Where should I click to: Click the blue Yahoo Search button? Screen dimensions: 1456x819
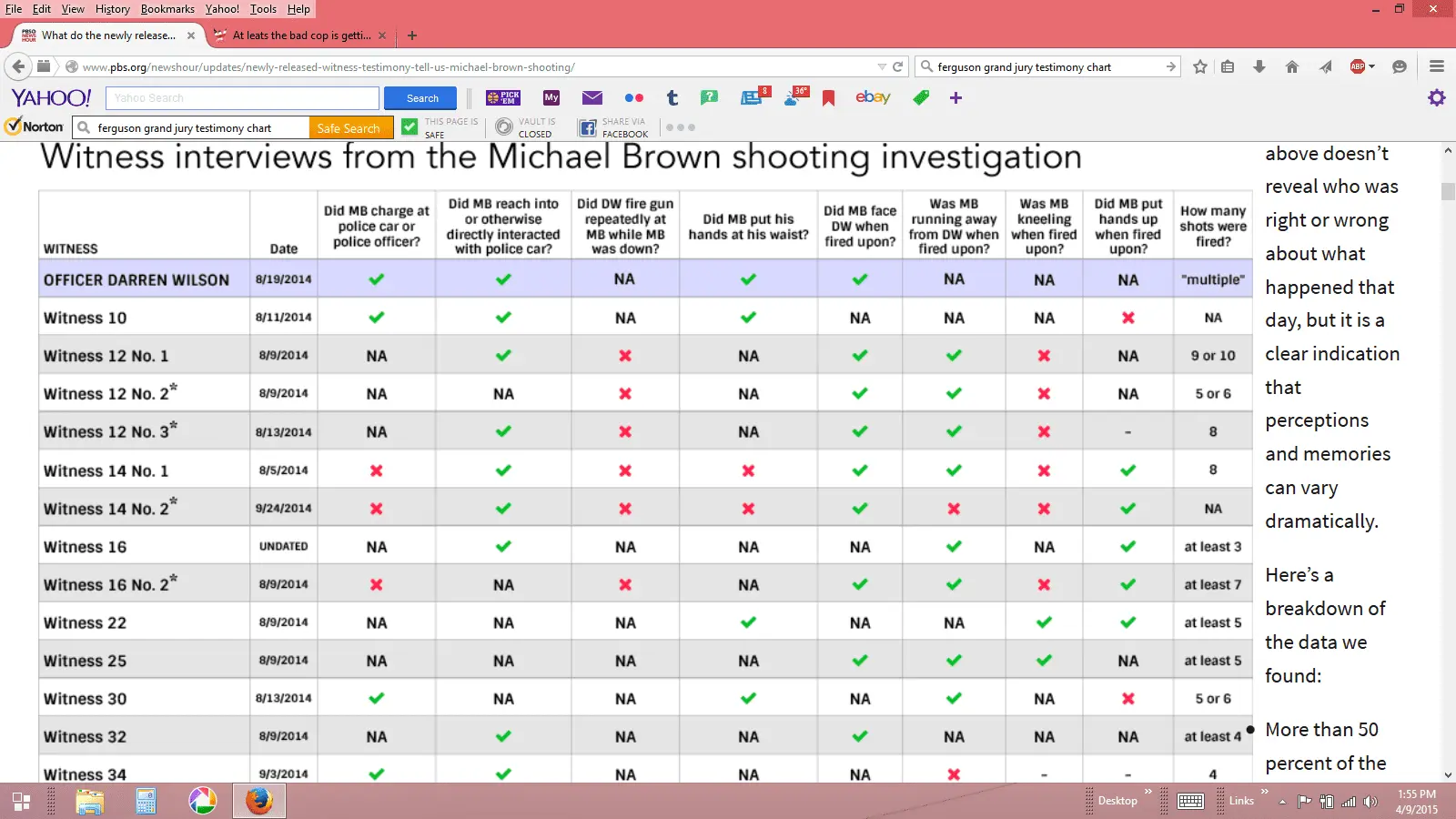[422, 98]
